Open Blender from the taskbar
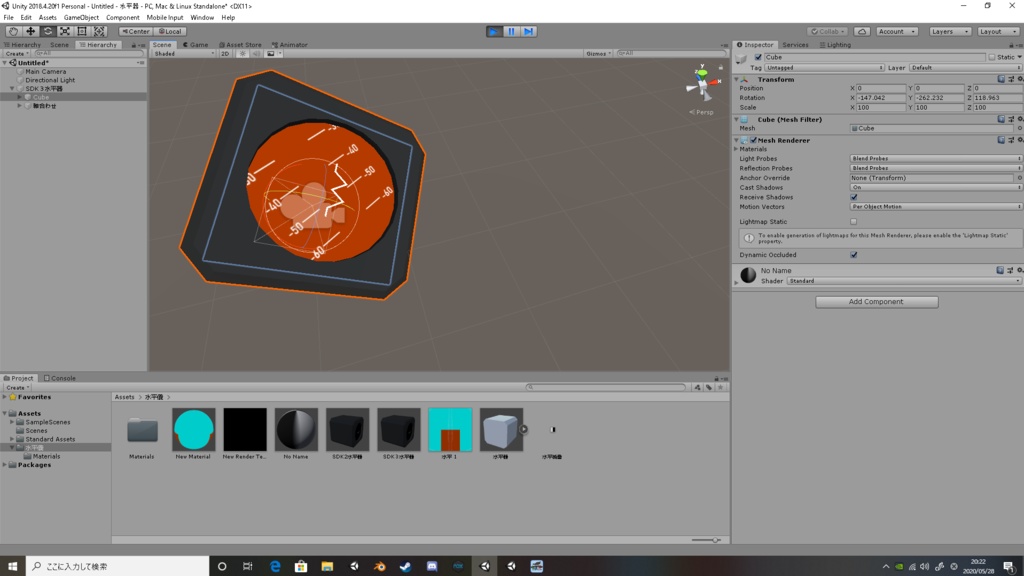 pos(379,566)
